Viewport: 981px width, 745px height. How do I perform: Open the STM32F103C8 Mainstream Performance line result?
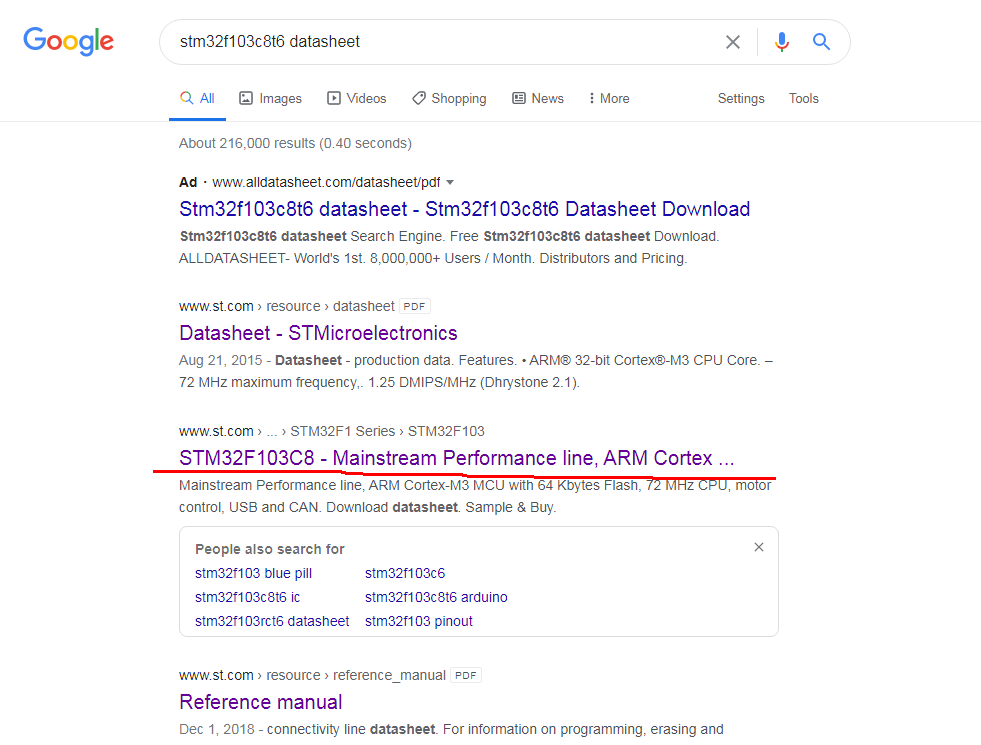point(456,458)
